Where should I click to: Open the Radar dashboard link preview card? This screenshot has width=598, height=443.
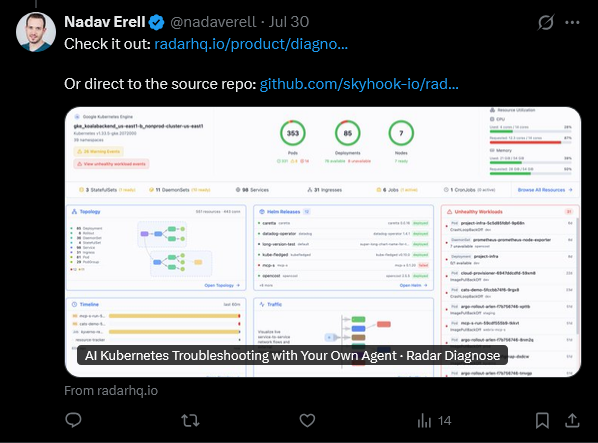tap(323, 242)
